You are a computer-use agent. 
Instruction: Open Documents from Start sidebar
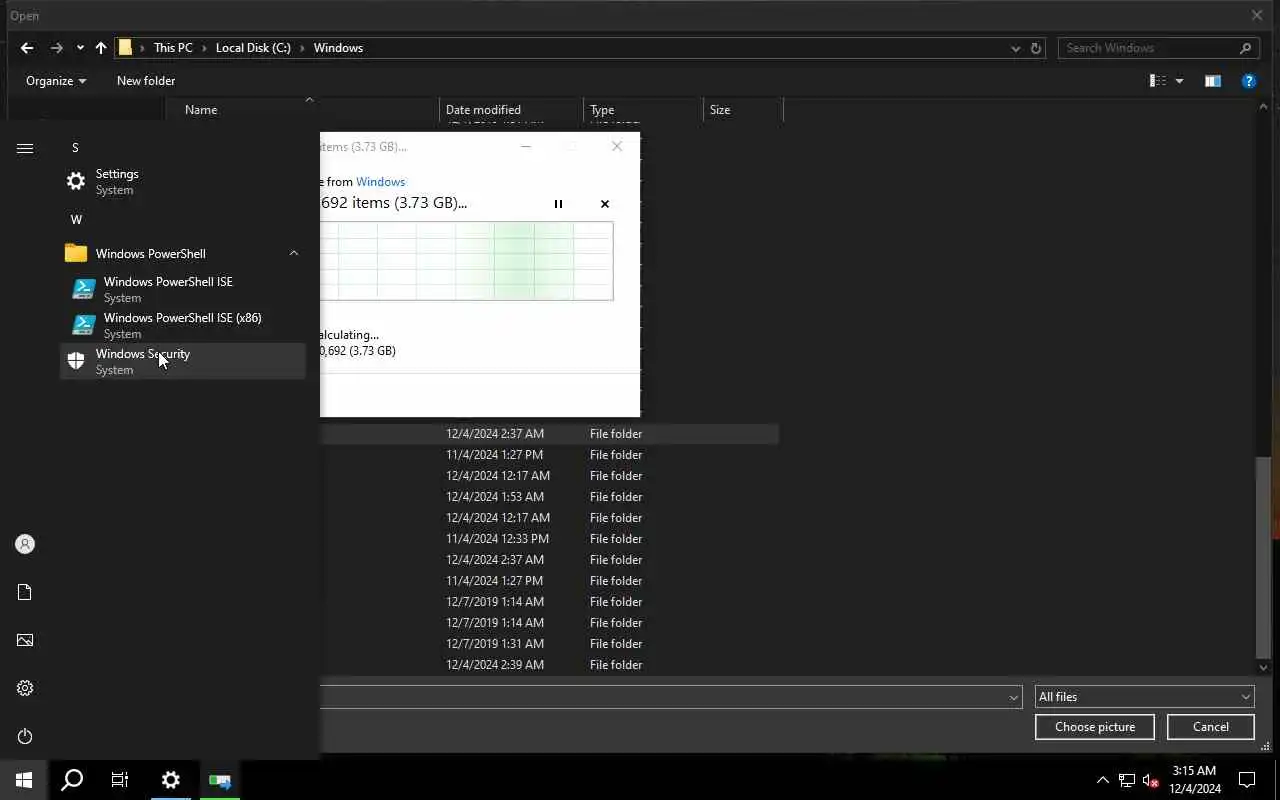(x=25, y=592)
